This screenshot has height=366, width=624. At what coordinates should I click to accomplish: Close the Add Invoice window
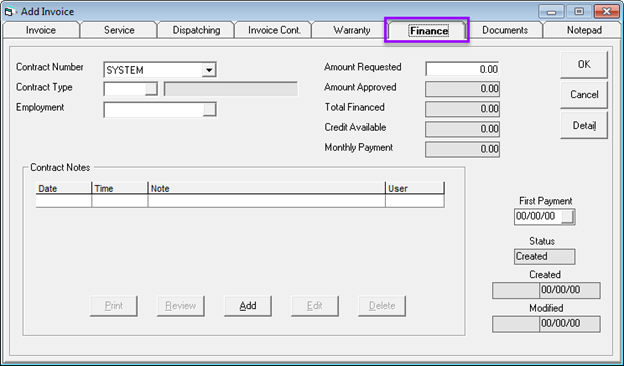click(x=607, y=12)
